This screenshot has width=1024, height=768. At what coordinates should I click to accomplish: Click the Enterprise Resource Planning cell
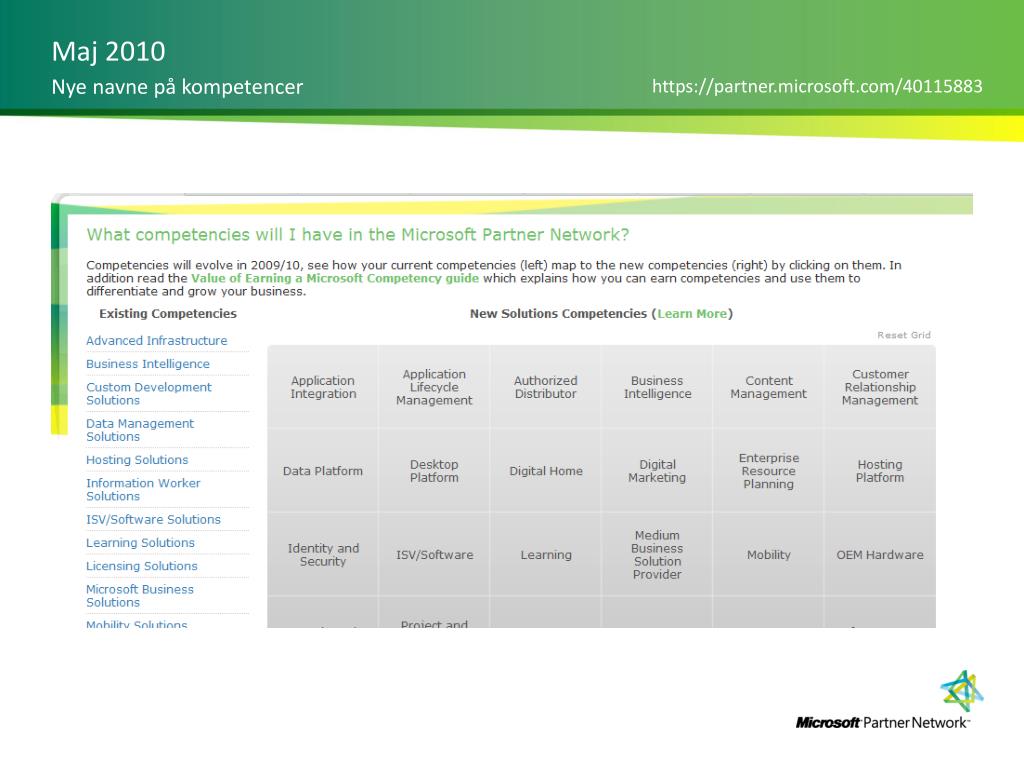(x=769, y=471)
